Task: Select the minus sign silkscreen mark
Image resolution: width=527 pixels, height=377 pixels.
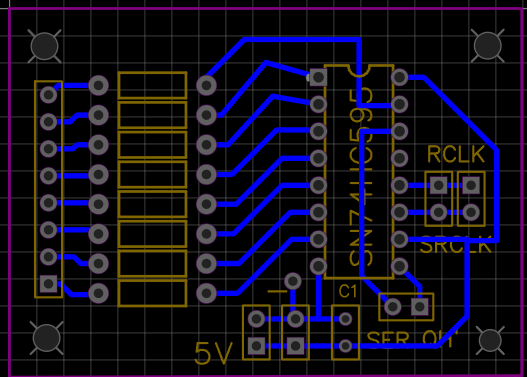Action: tap(277, 291)
